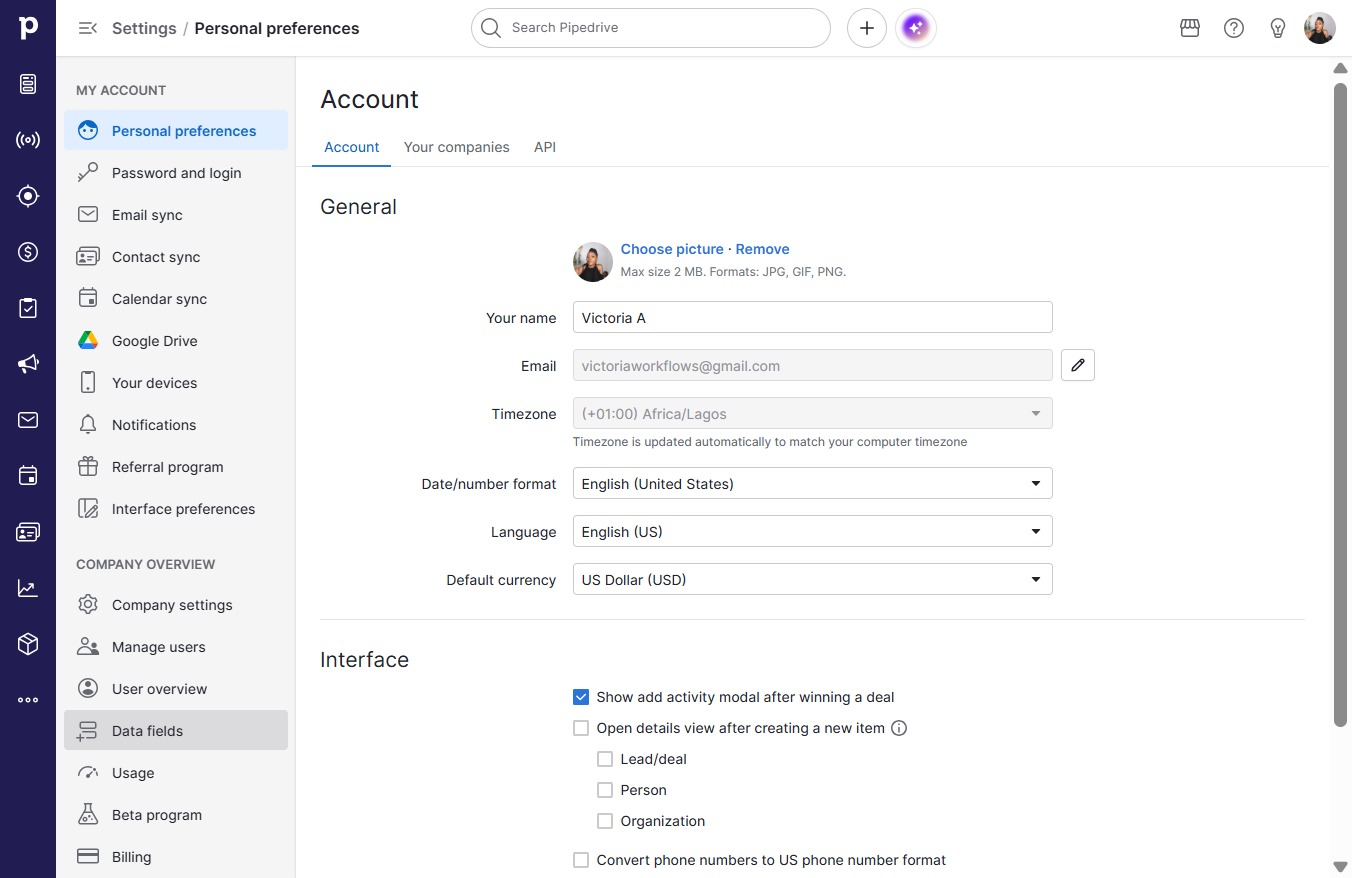
Task: Click the Your name input field
Action: pos(812,318)
